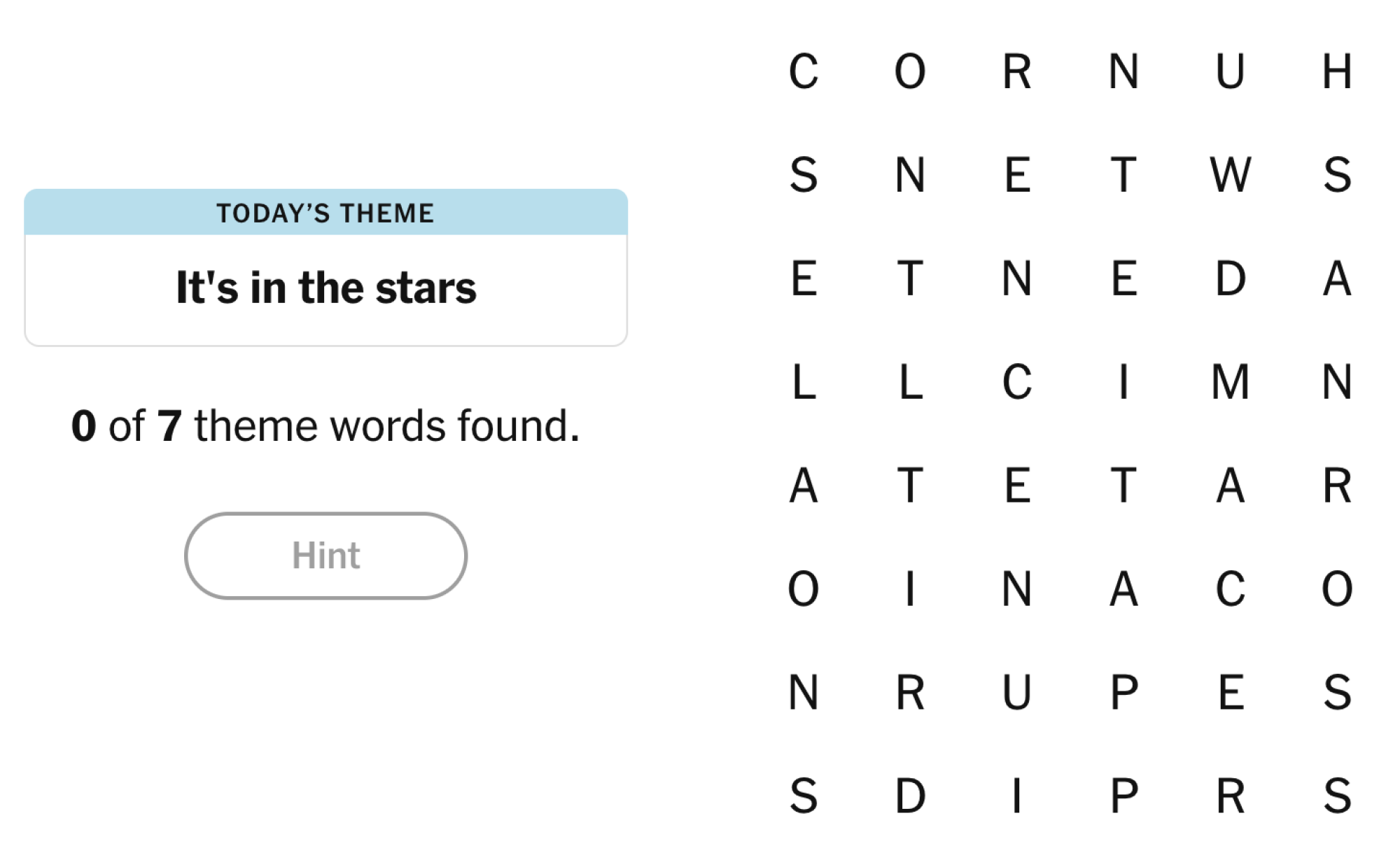Click the O starting the sixth row

point(804,588)
